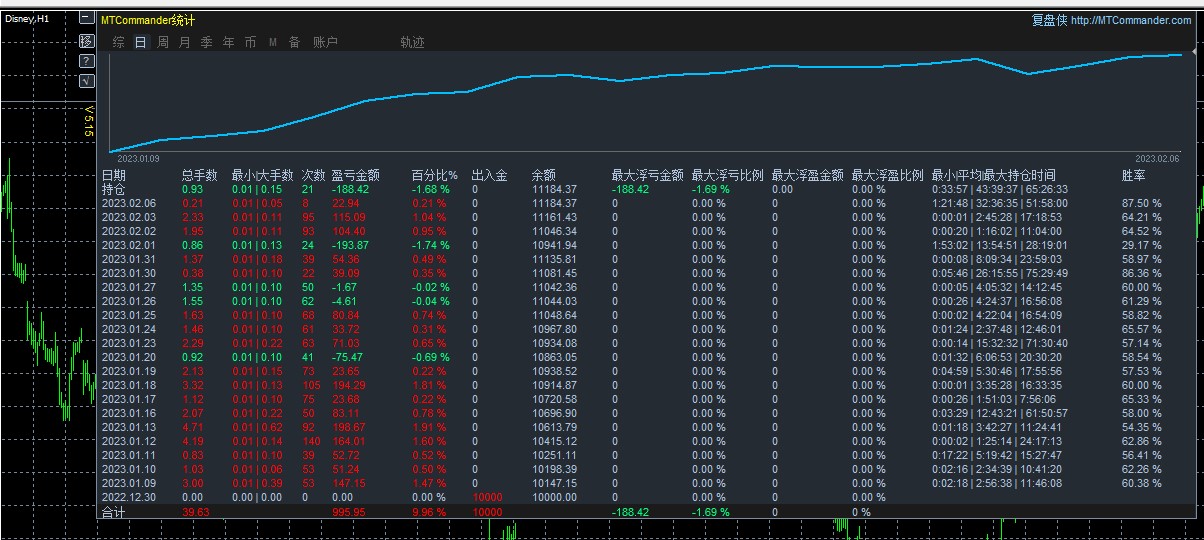Click the 余额 column header
The width and height of the screenshot is (1204, 540).
(x=543, y=175)
